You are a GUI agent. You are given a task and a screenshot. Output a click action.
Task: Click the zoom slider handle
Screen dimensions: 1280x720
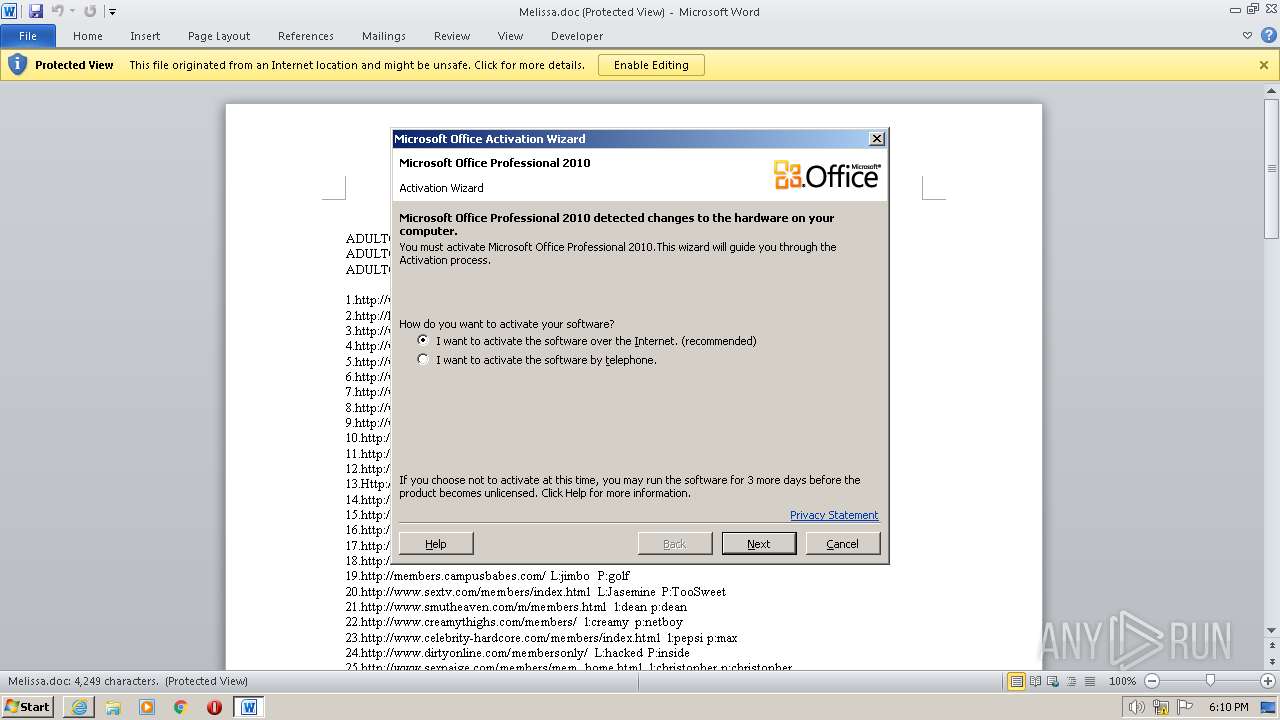pos(1210,681)
